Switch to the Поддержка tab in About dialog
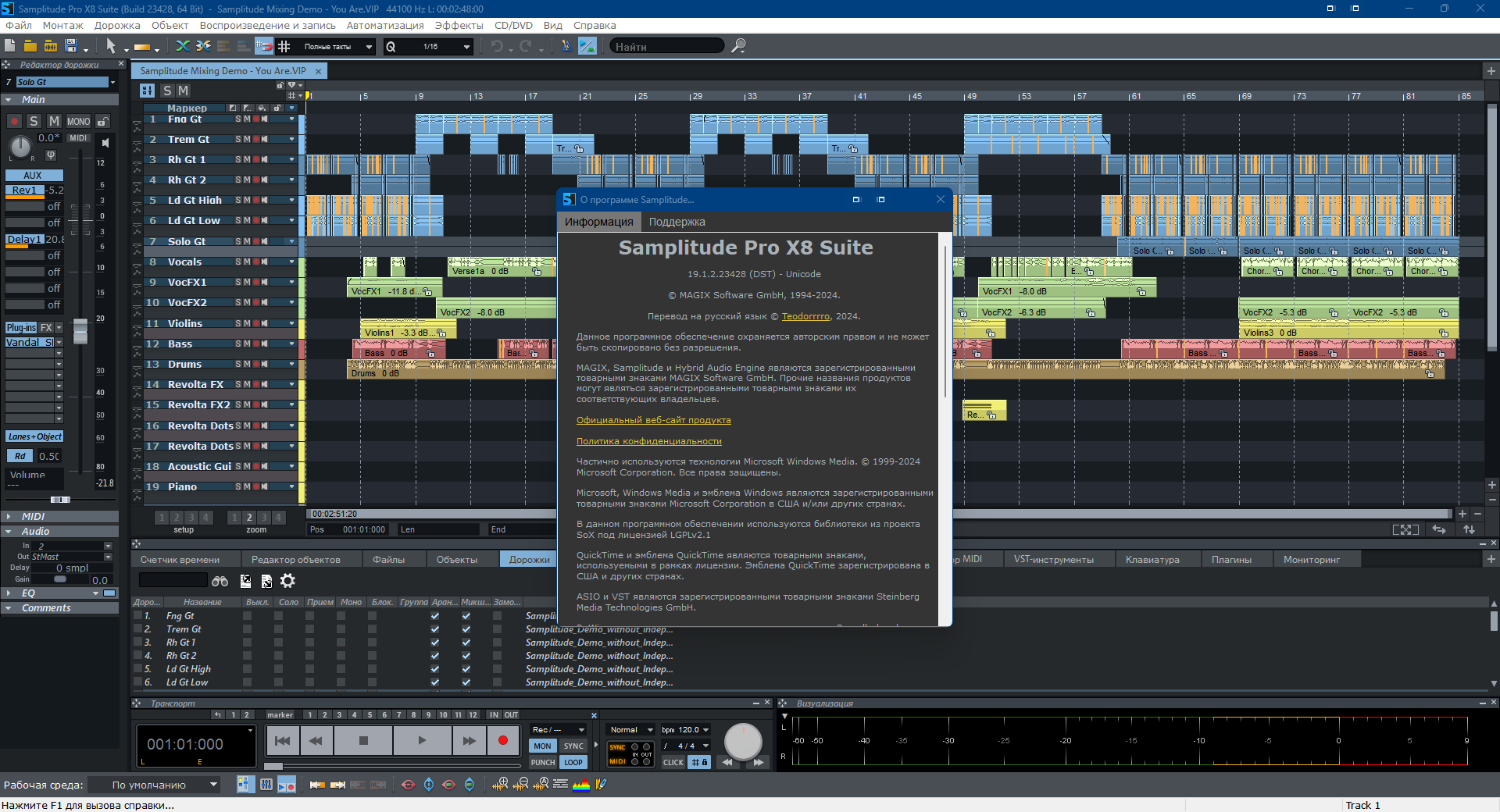The width and height of the screenshot is (1500, 812). 677,222
